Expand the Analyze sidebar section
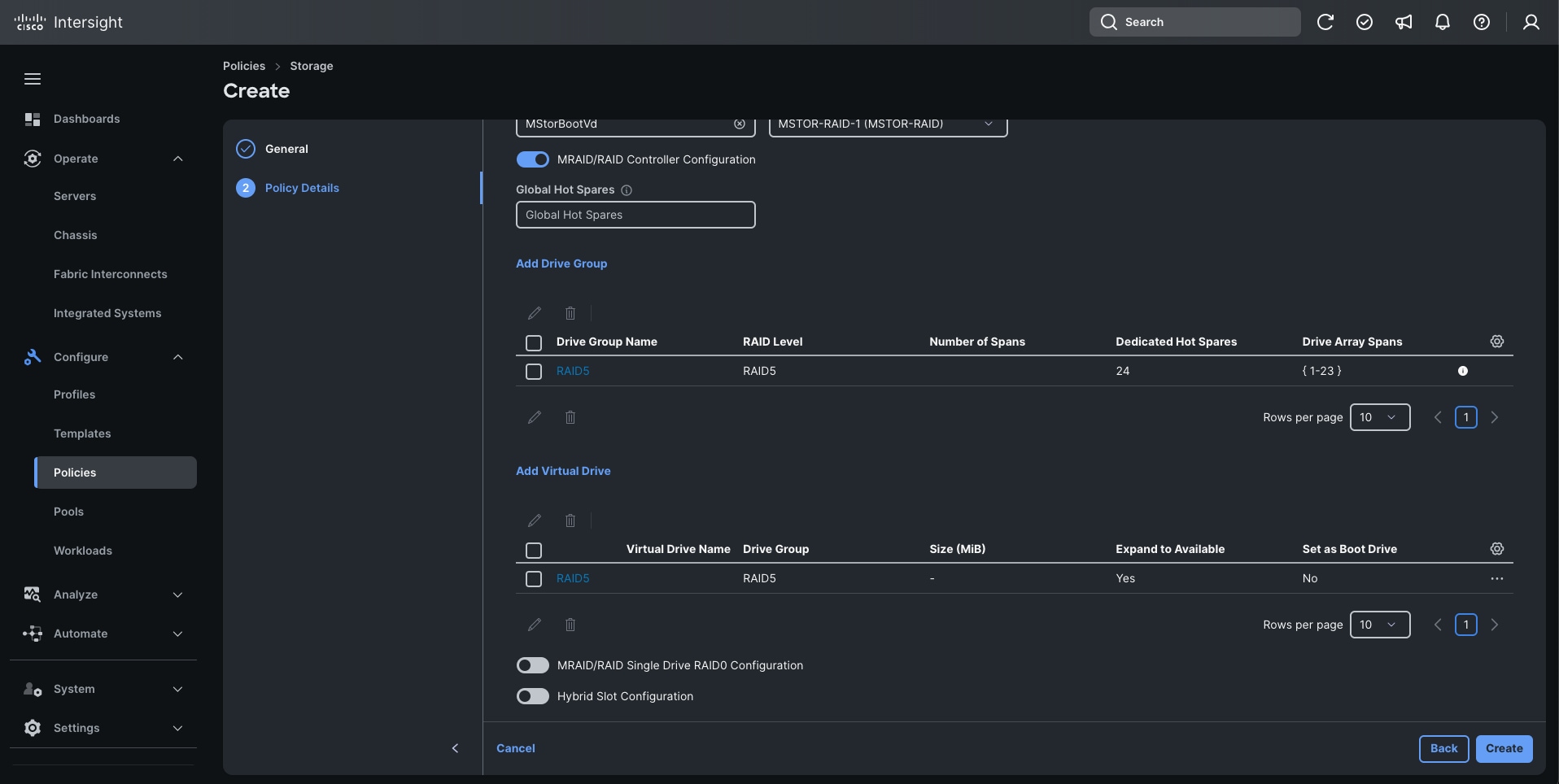The width and height of the screenshot is (1559, 784). click(x=177, y=595)
